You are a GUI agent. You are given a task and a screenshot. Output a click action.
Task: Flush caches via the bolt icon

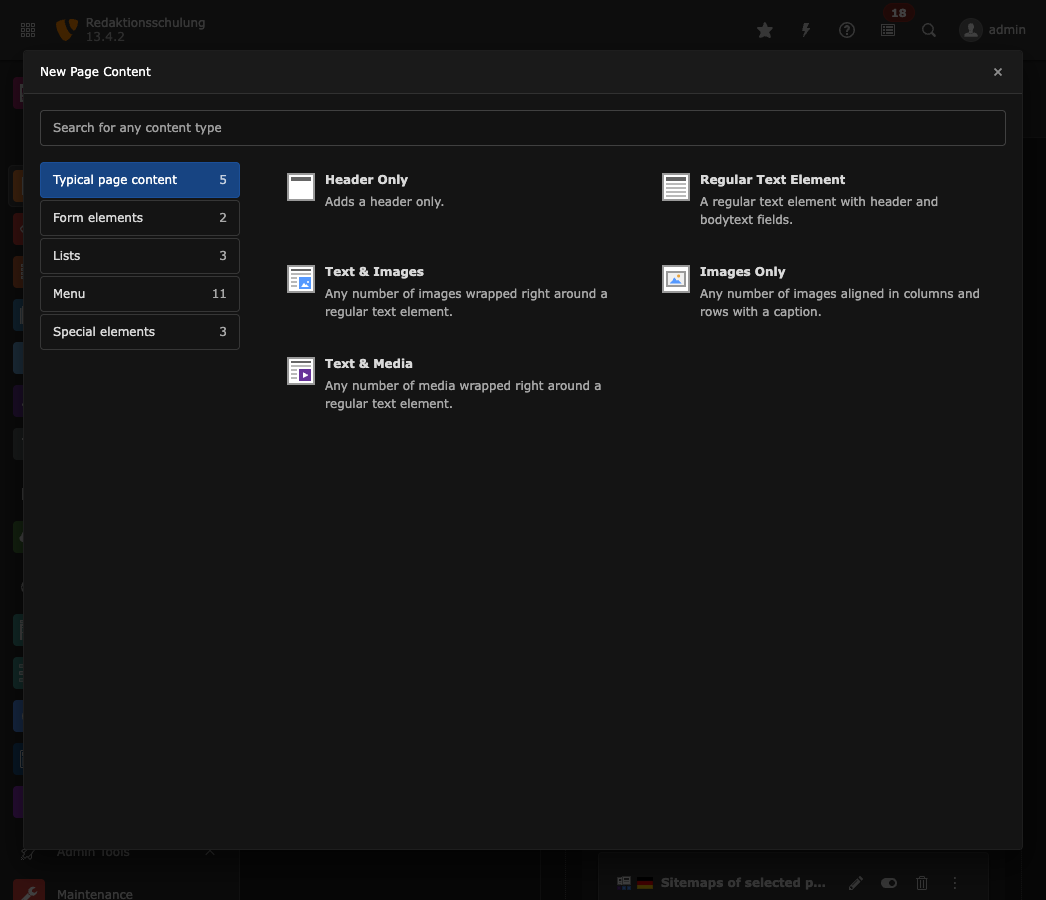pos(806,30)
